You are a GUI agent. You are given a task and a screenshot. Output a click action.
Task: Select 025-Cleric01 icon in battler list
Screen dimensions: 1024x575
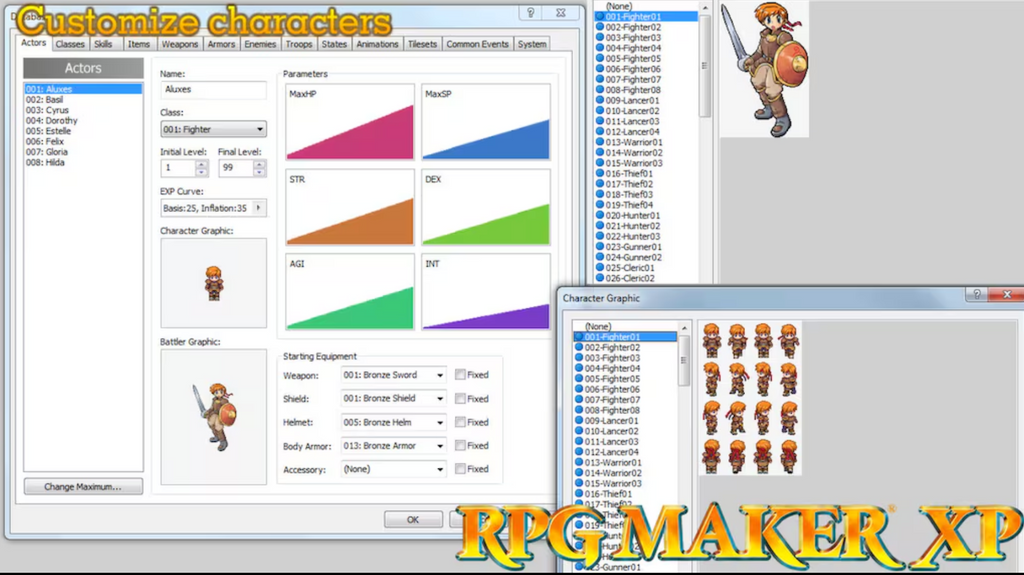coord(600,267)
